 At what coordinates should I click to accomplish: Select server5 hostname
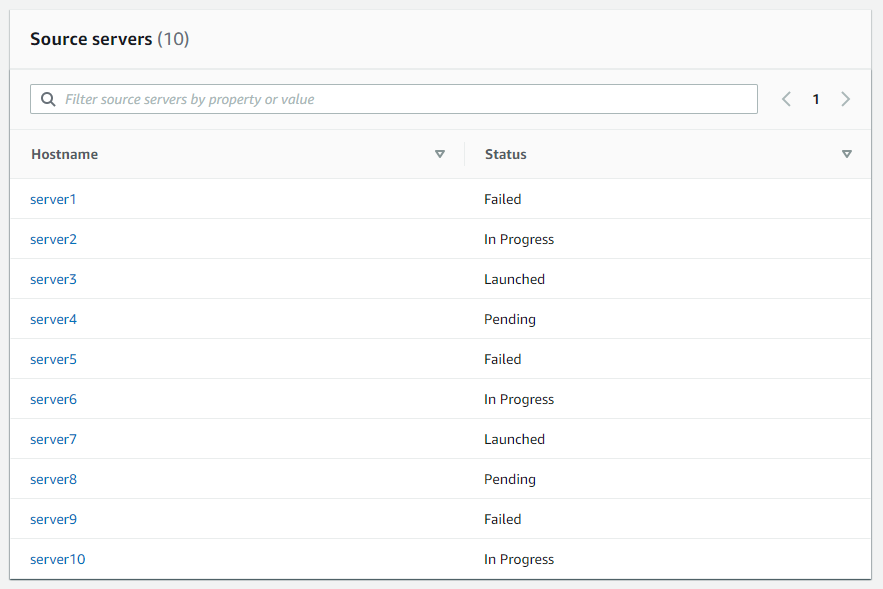coord(53,359)
